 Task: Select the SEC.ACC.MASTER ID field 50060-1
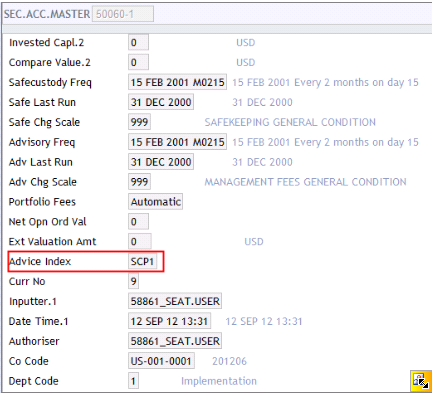(123, 14)
